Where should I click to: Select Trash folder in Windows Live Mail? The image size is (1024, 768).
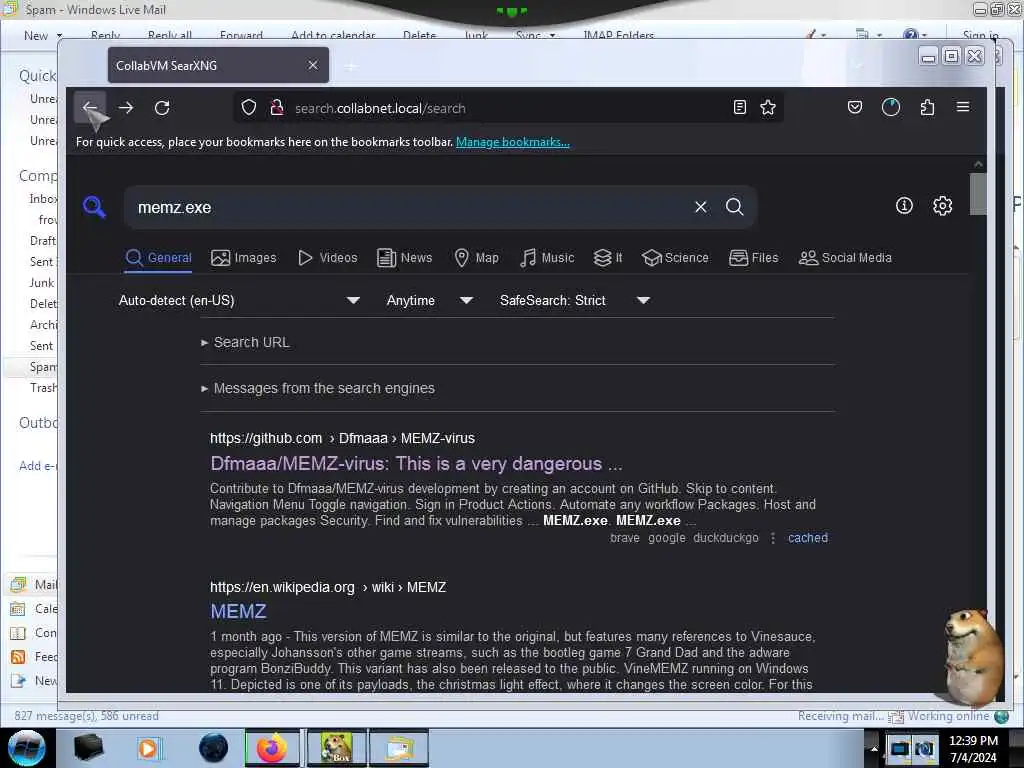42,388
